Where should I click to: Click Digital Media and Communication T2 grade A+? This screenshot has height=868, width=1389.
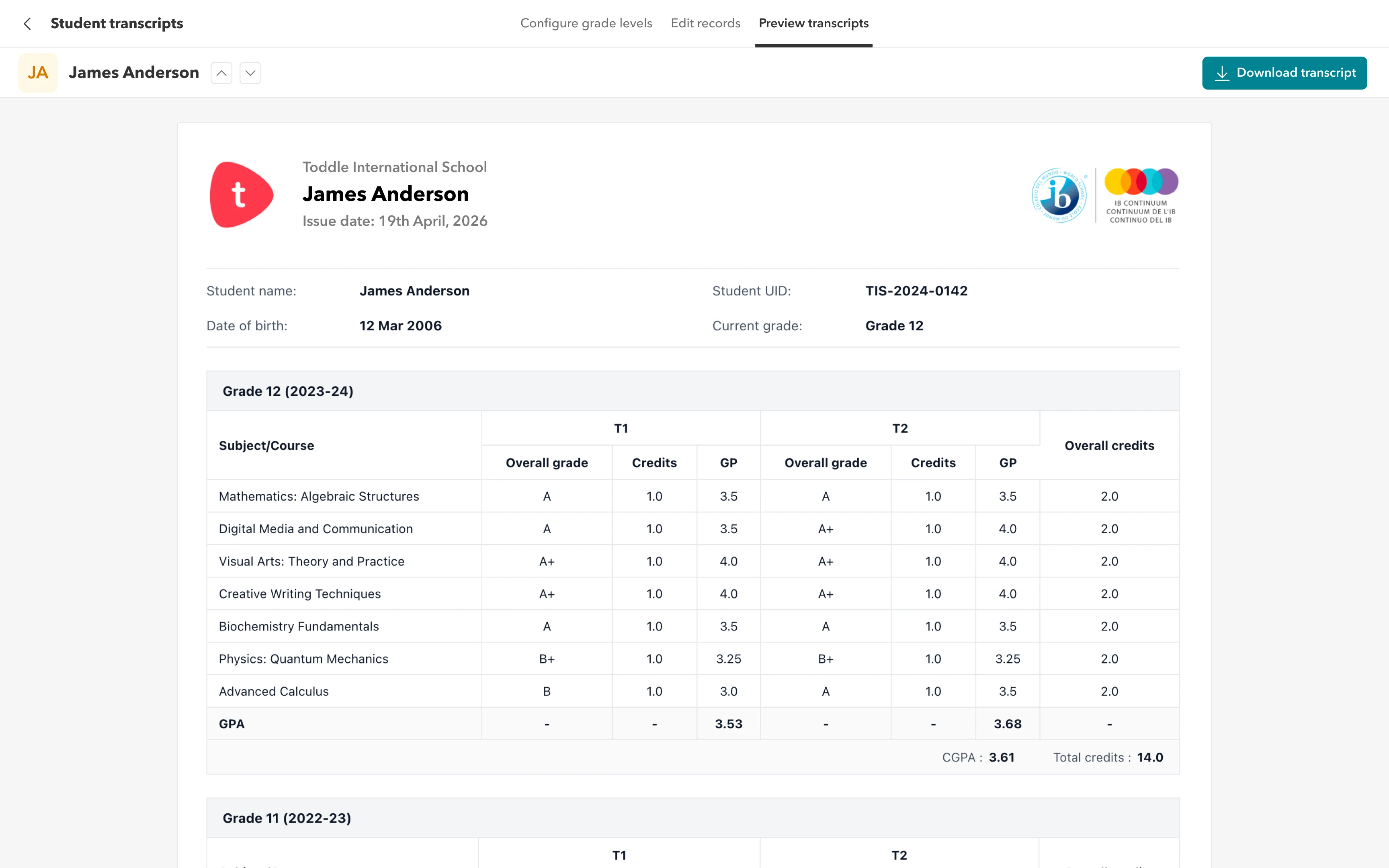coord(826,529)
